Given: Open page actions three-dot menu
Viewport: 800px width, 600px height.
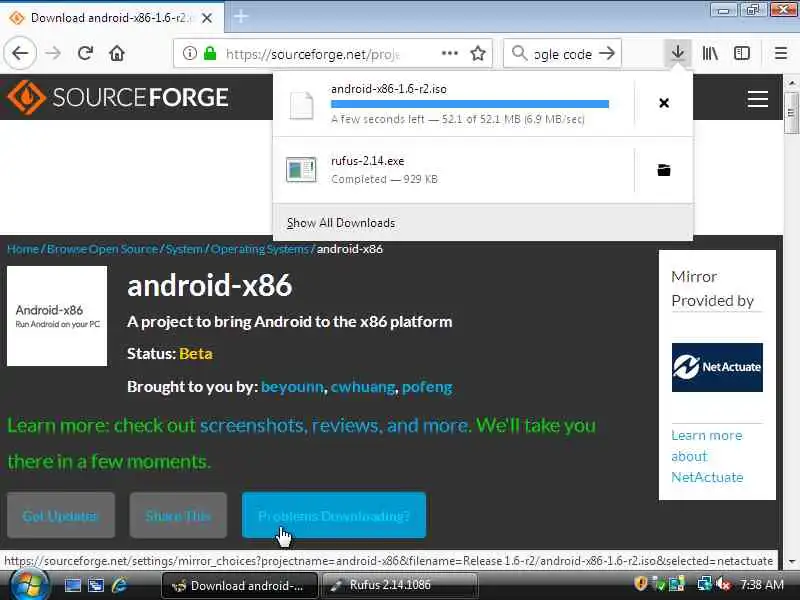Looking at the screenshot, I should (x=449, y=53).
